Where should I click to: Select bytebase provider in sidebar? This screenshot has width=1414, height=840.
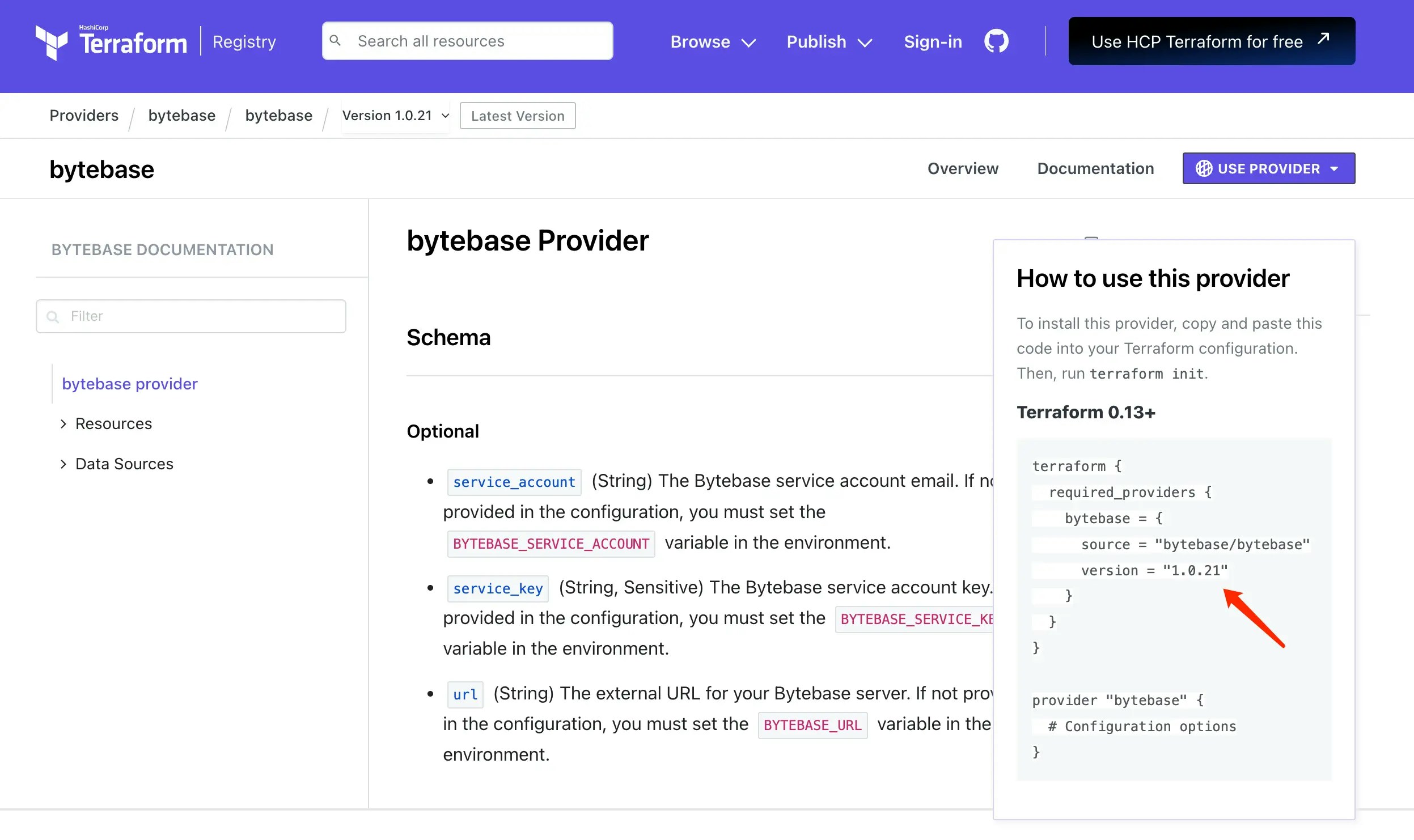pyautogui.click(x=130, y=384)
